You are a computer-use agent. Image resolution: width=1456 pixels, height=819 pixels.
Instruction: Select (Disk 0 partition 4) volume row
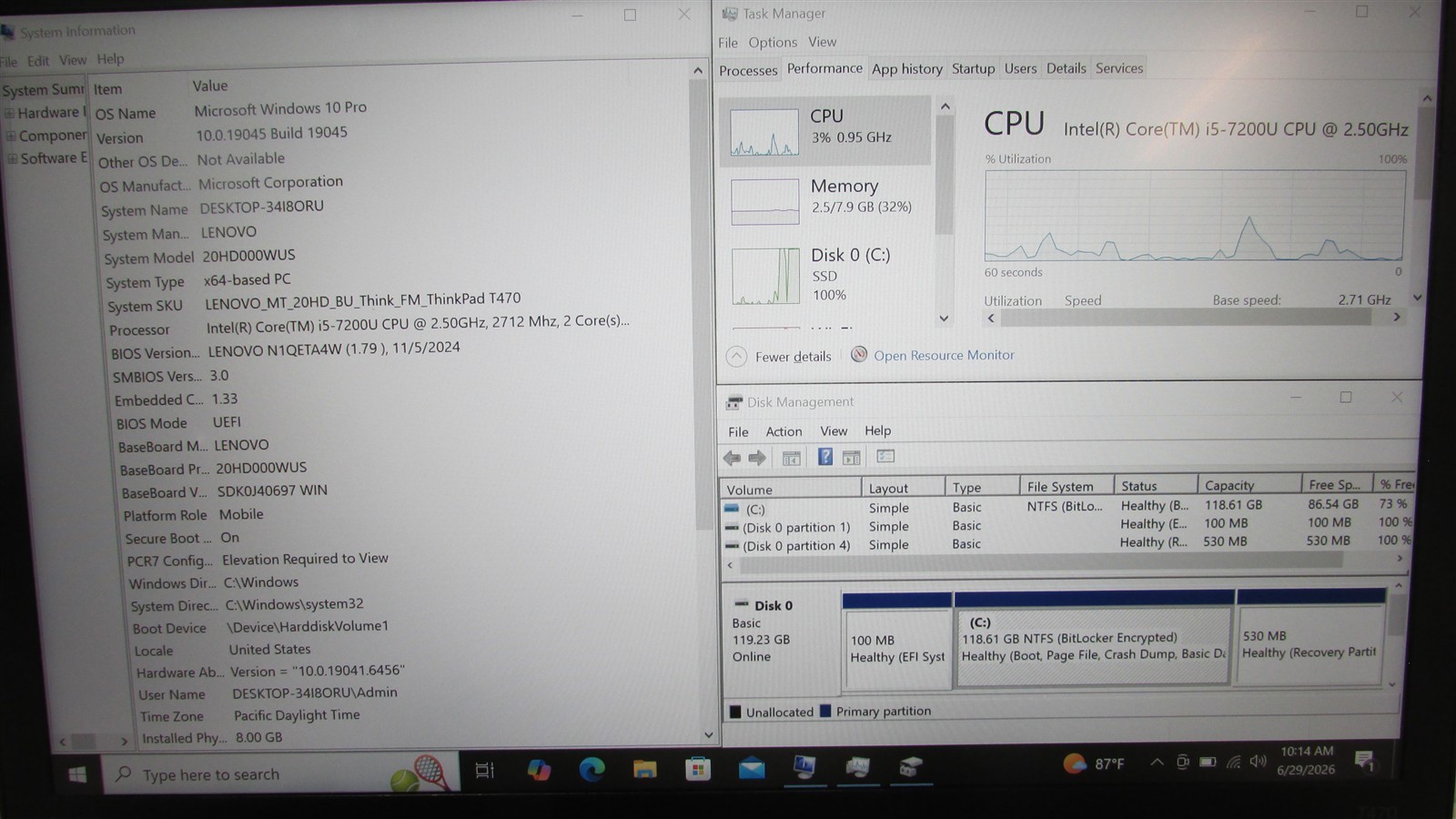click(x=1067, y=544)
